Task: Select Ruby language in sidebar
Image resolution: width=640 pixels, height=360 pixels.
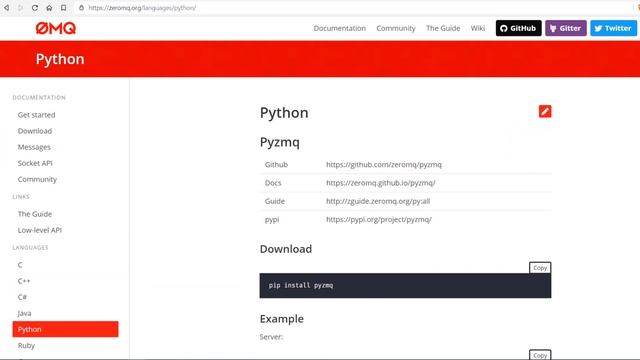Action: coord(26,345)
